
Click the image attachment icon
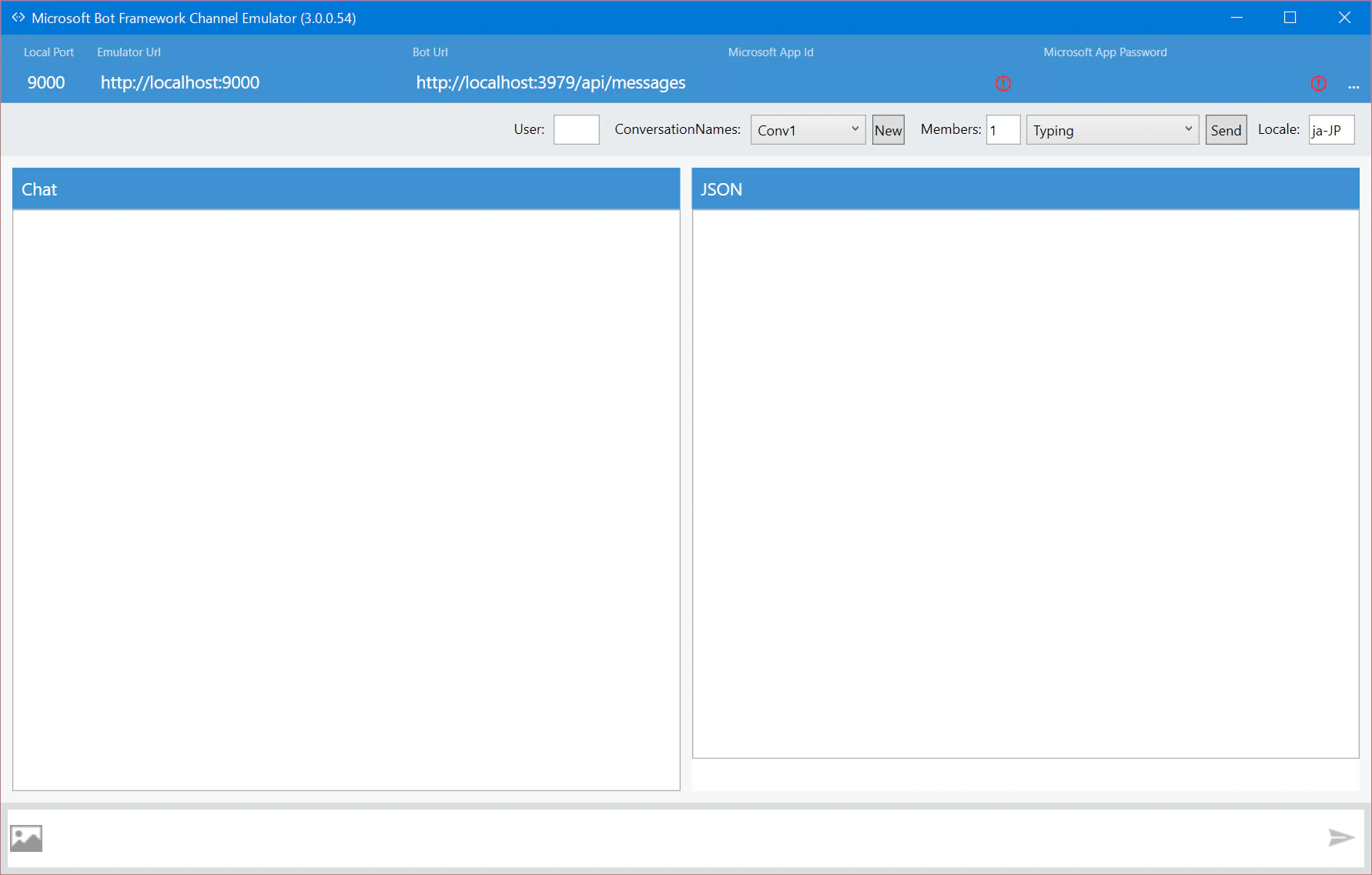tap(26, 838)
